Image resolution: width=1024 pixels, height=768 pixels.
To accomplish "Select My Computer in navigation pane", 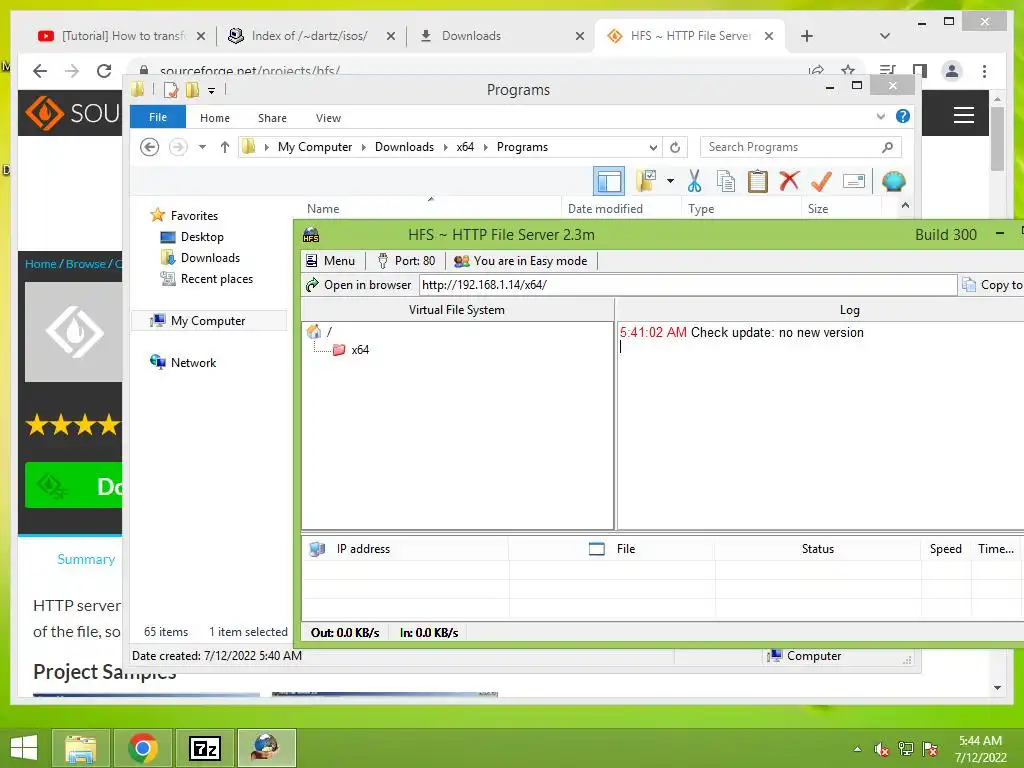I will click(x=208, y=321).
